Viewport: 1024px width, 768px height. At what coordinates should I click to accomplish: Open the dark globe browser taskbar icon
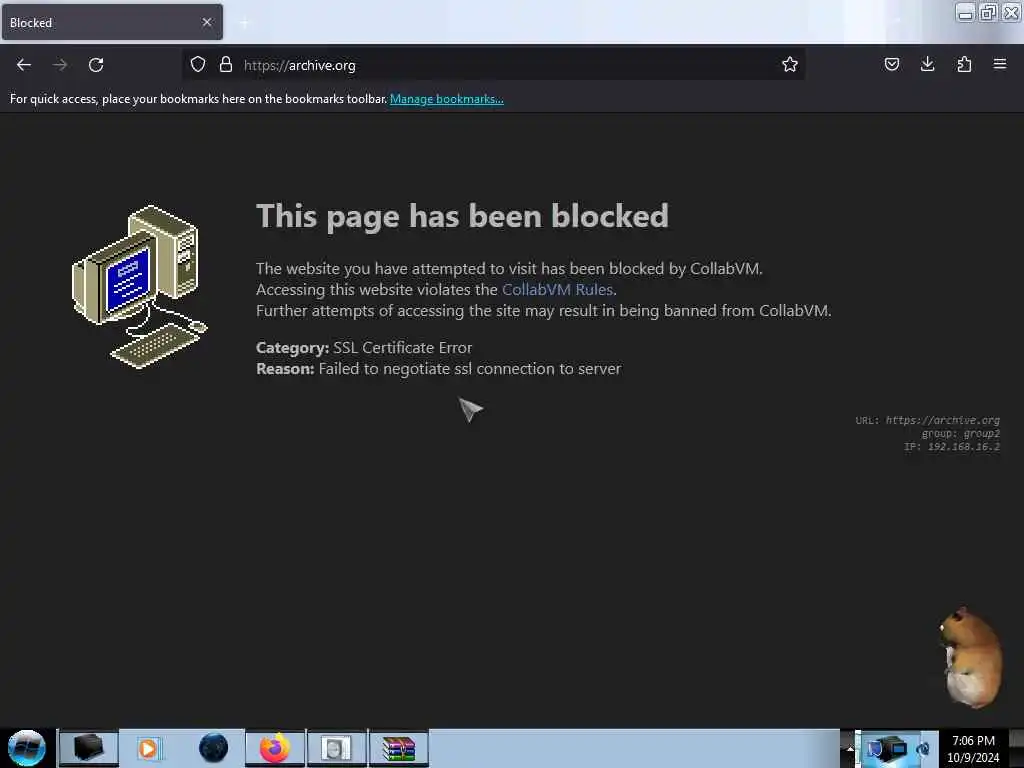pos(213,748)
